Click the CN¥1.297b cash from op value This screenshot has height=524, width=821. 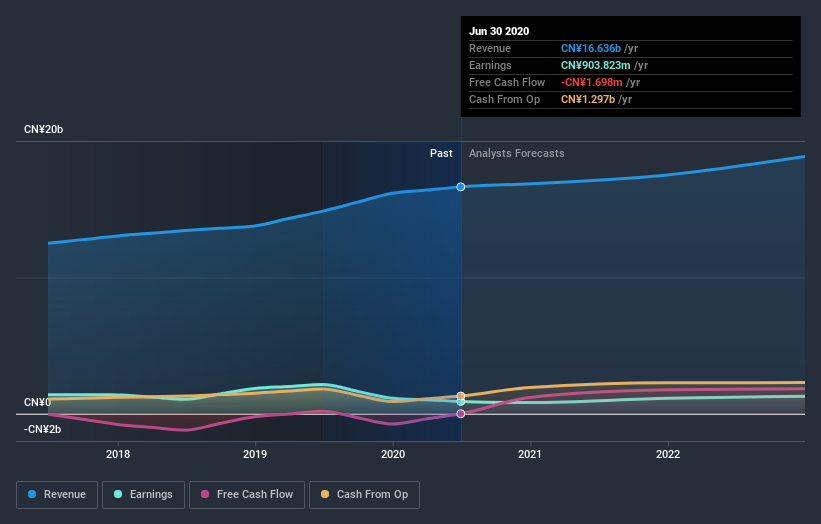[x=588, y=99]
